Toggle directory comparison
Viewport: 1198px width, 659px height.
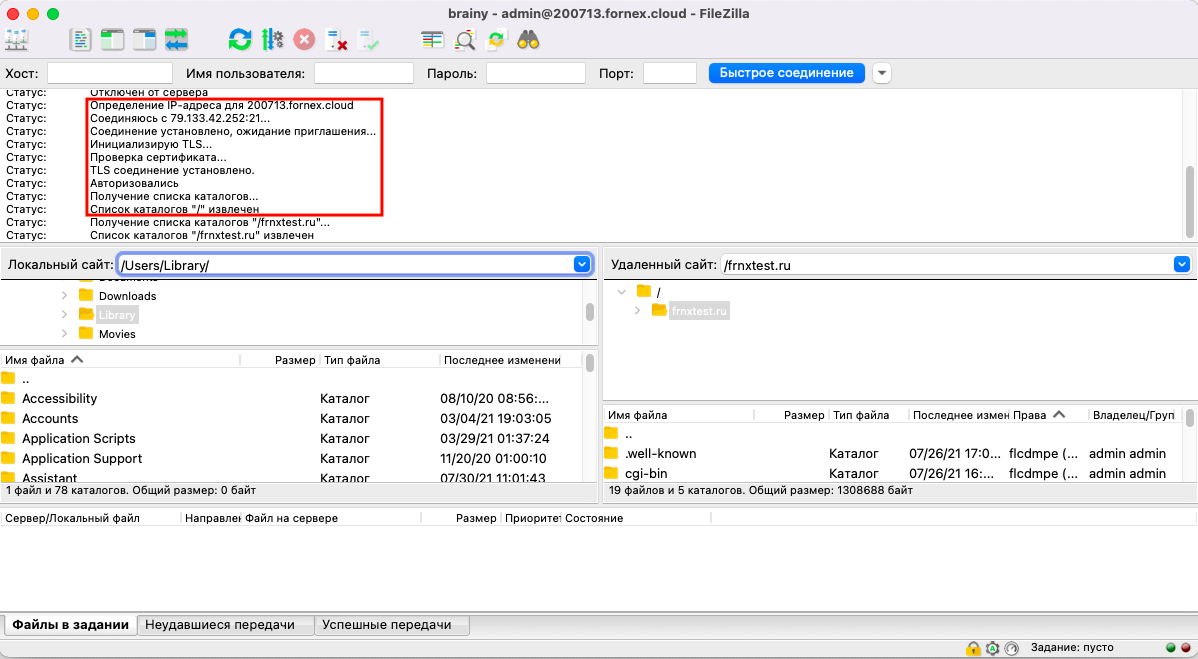pos(465,40)
